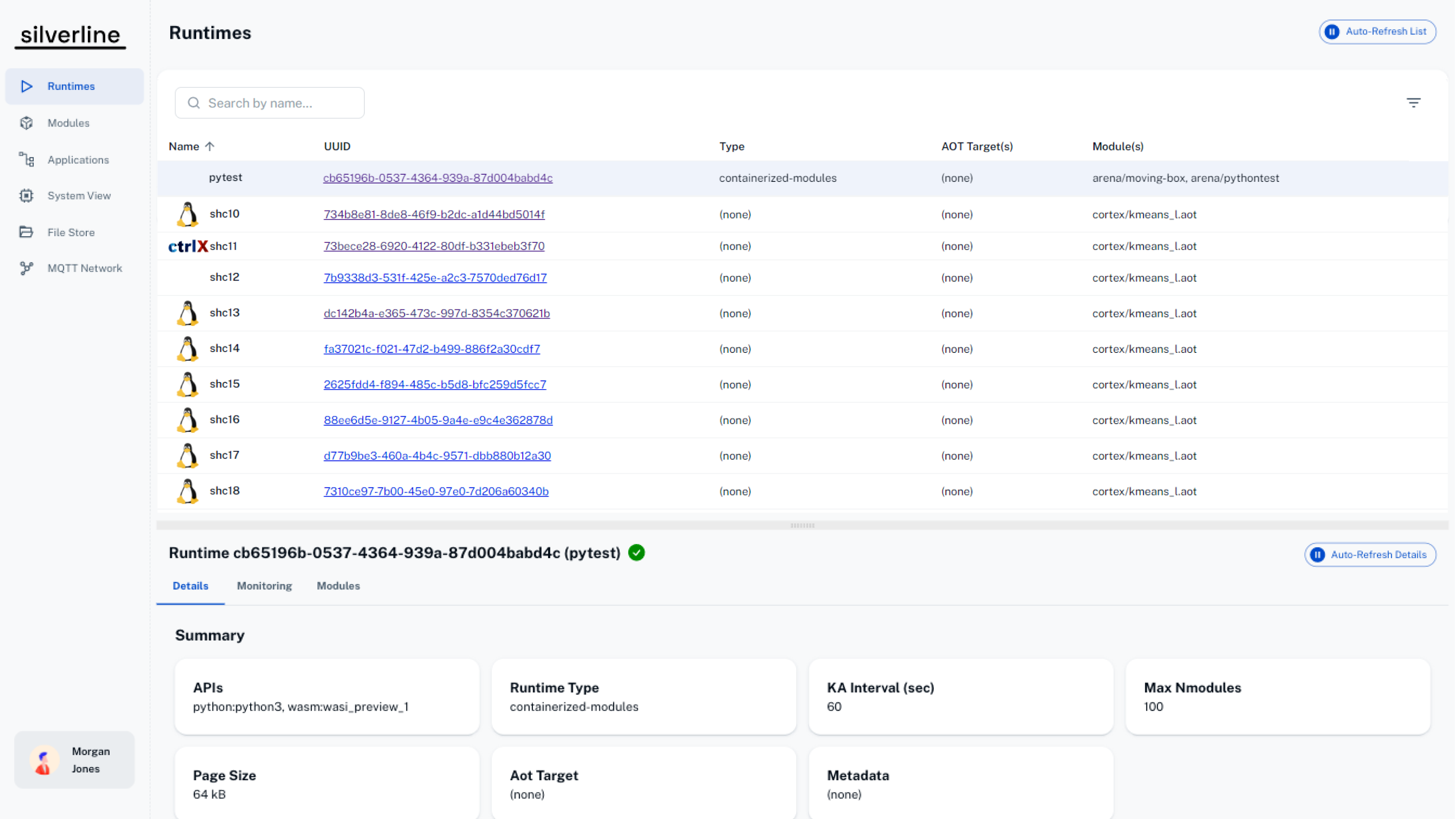Open Modules via its cube icon
Viewport: 1456px width, 819px height.
pyautogui.click(x=26, y=123)
